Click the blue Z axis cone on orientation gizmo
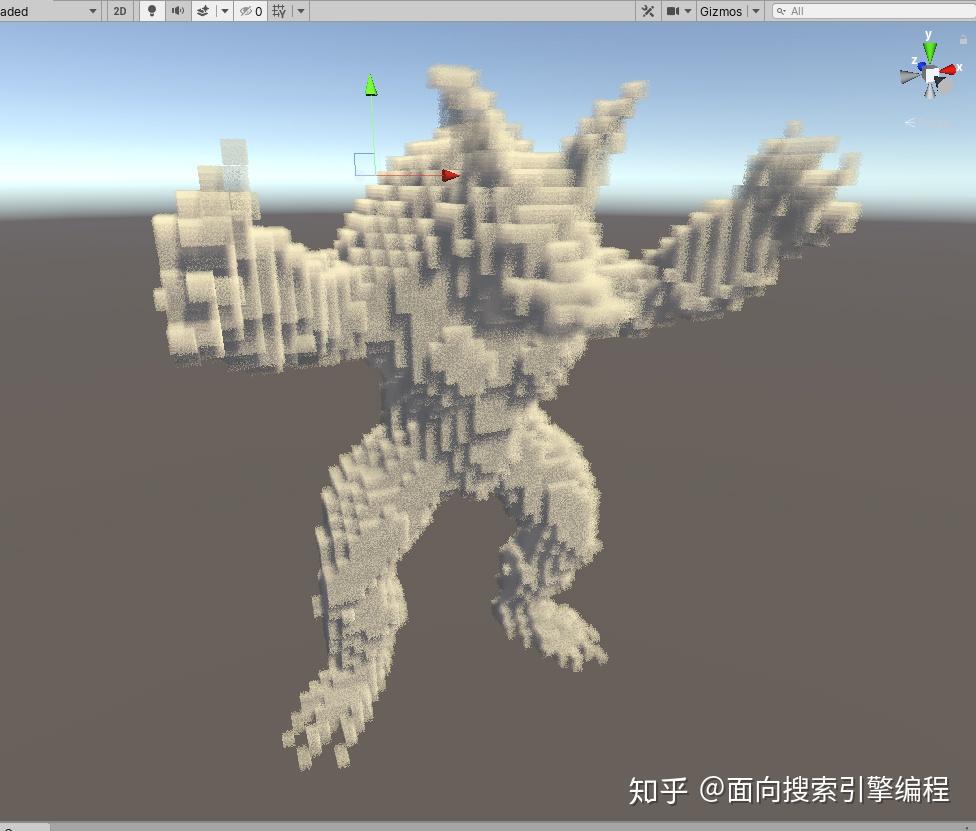Screen dimensions: 976x831 pos(921,65)
